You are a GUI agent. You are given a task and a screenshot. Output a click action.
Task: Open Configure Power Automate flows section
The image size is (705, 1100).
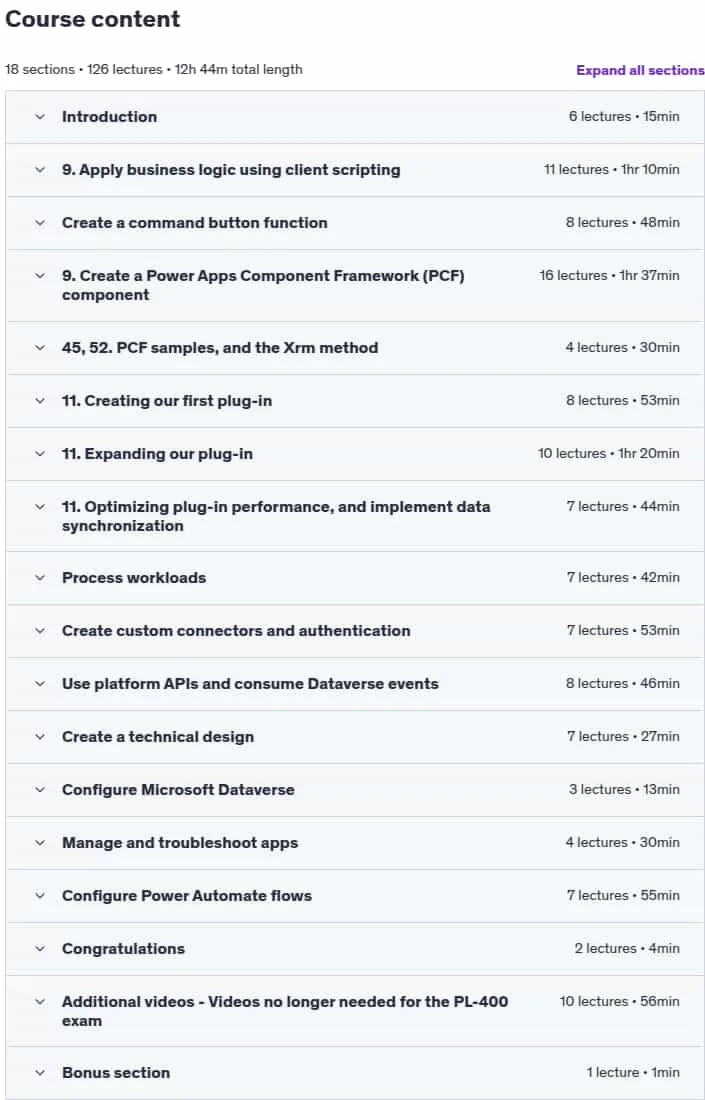pos(355,896)
